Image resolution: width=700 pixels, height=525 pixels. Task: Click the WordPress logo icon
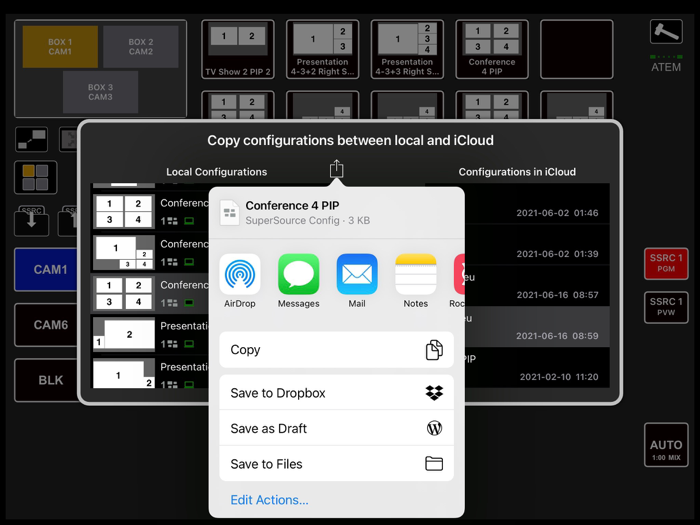[434, 428]
